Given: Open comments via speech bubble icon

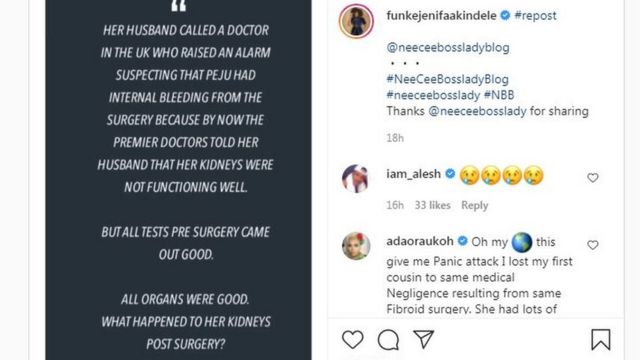Looking at the screenshot, I should click(388, 340).
